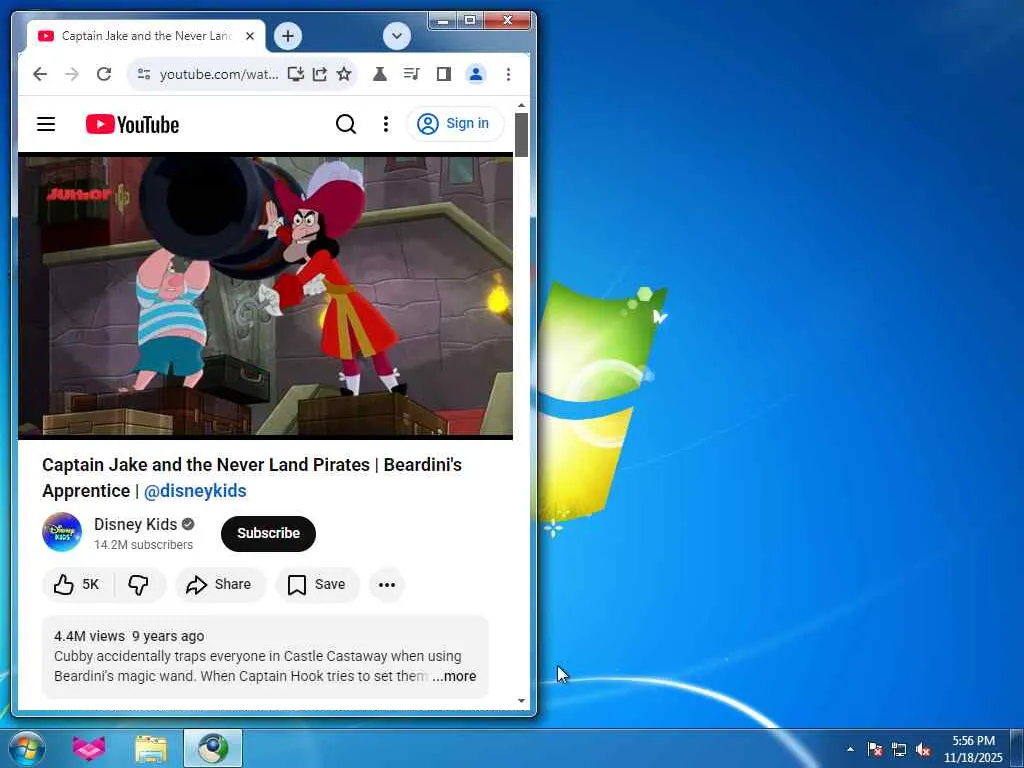The image size is (1024, 768).
Task: Go back using the browser back arrow
Action: tap(40, 74)
